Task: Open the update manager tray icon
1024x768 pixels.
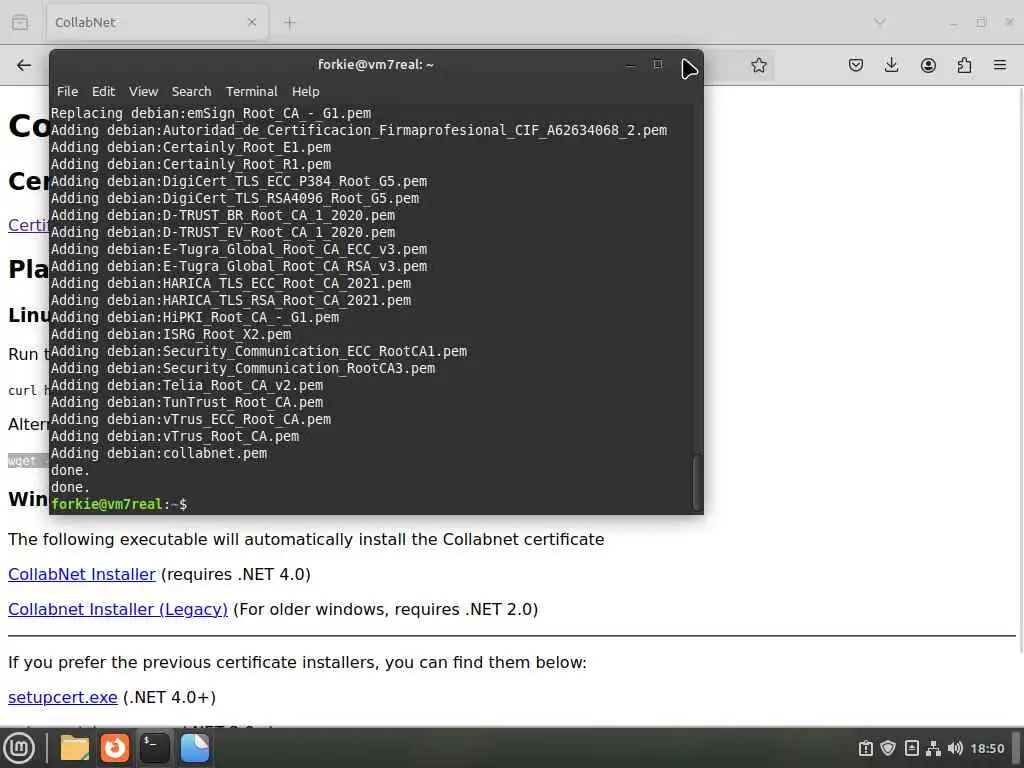Action: (x=865, y=748)
